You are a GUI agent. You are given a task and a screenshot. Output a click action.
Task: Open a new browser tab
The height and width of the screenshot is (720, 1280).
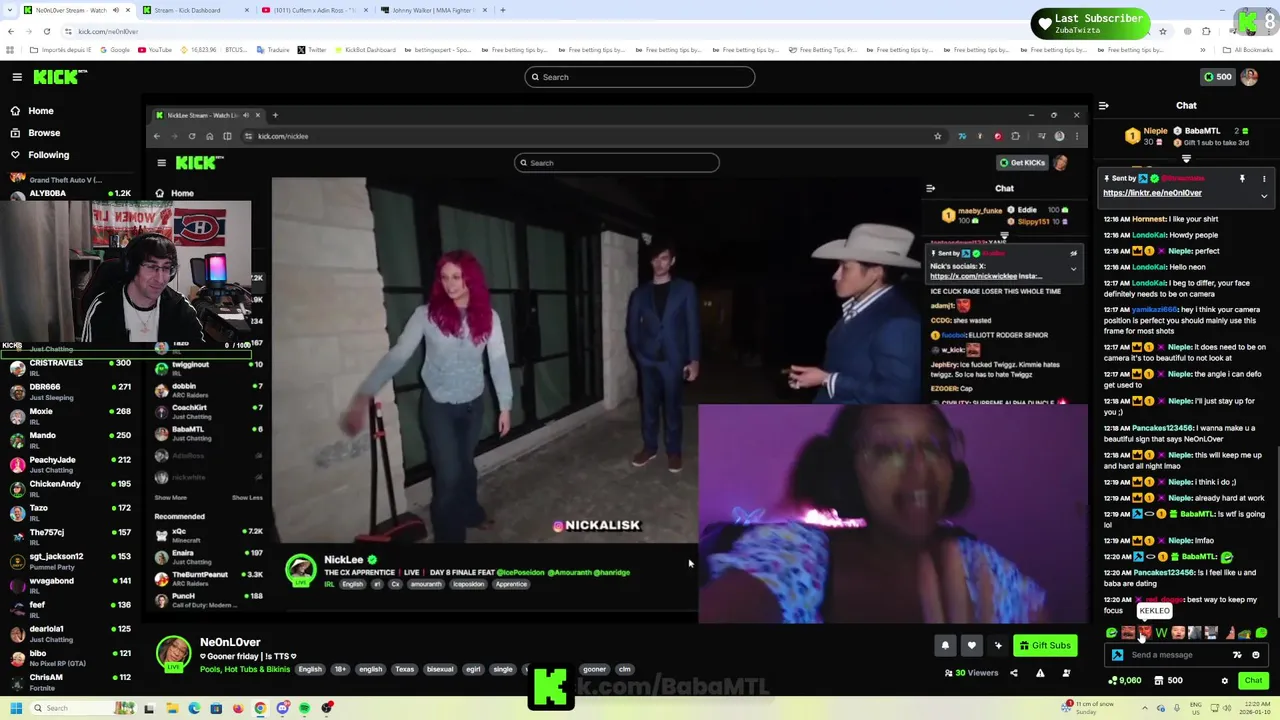503,10
